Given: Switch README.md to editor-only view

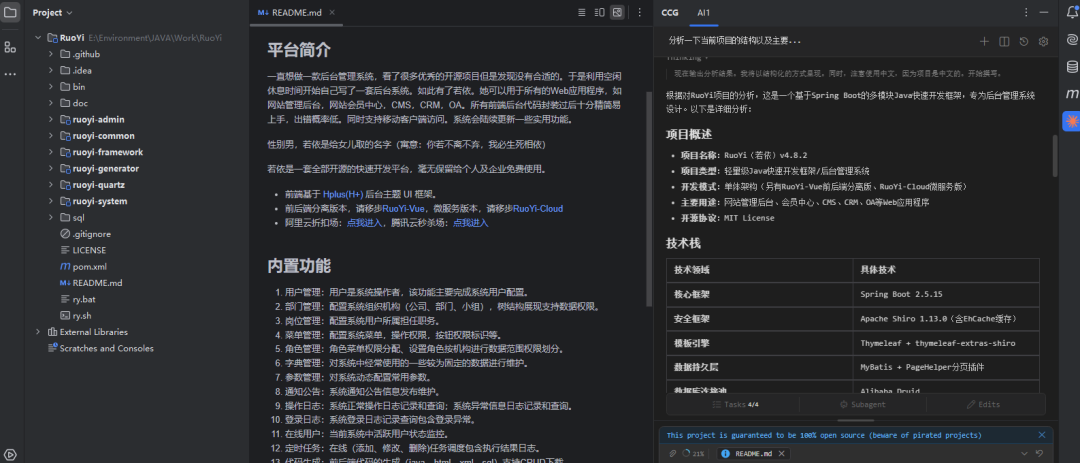Looking at the screenshot, I should click(581, 12).
